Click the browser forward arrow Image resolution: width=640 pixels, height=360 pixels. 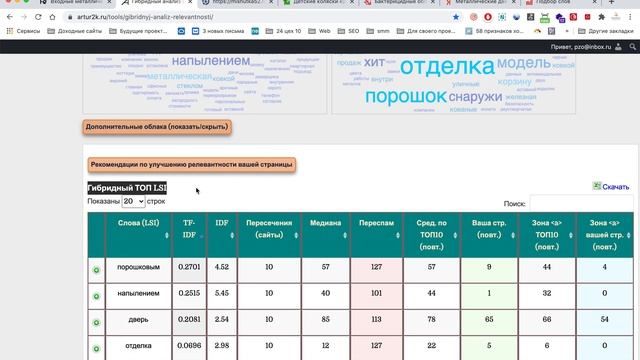[x=24, y=17]
